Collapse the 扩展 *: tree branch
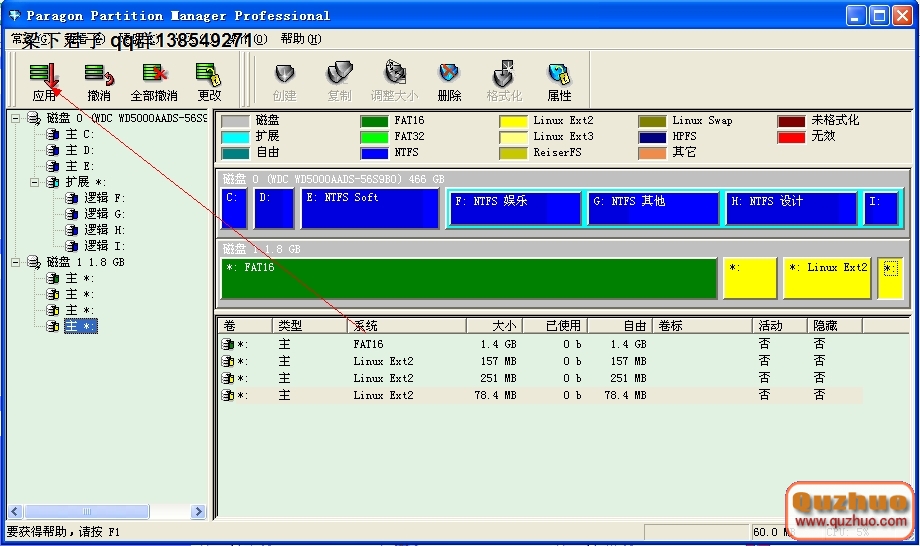 (34, 182)
